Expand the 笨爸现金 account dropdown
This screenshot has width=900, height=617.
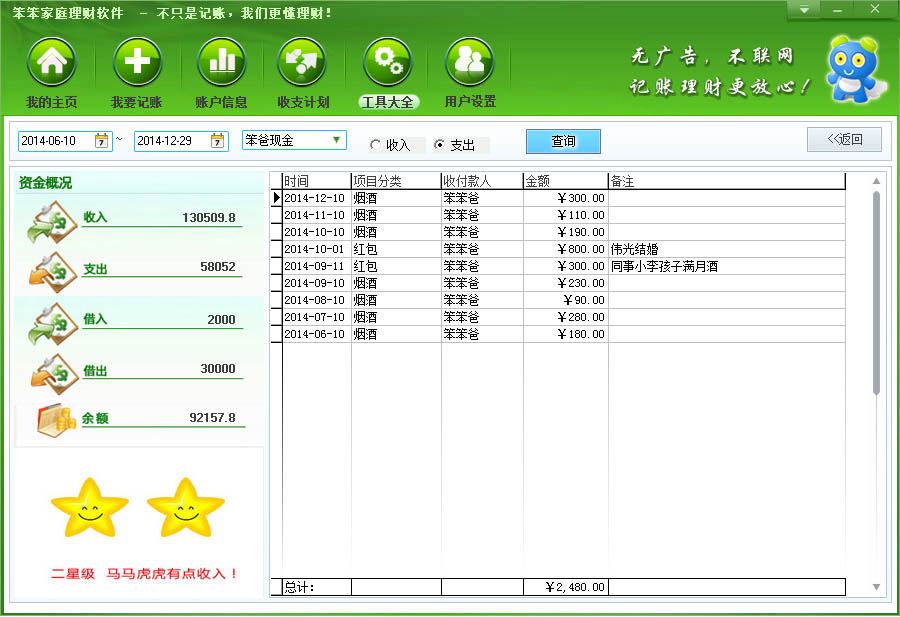coord(336,140)
